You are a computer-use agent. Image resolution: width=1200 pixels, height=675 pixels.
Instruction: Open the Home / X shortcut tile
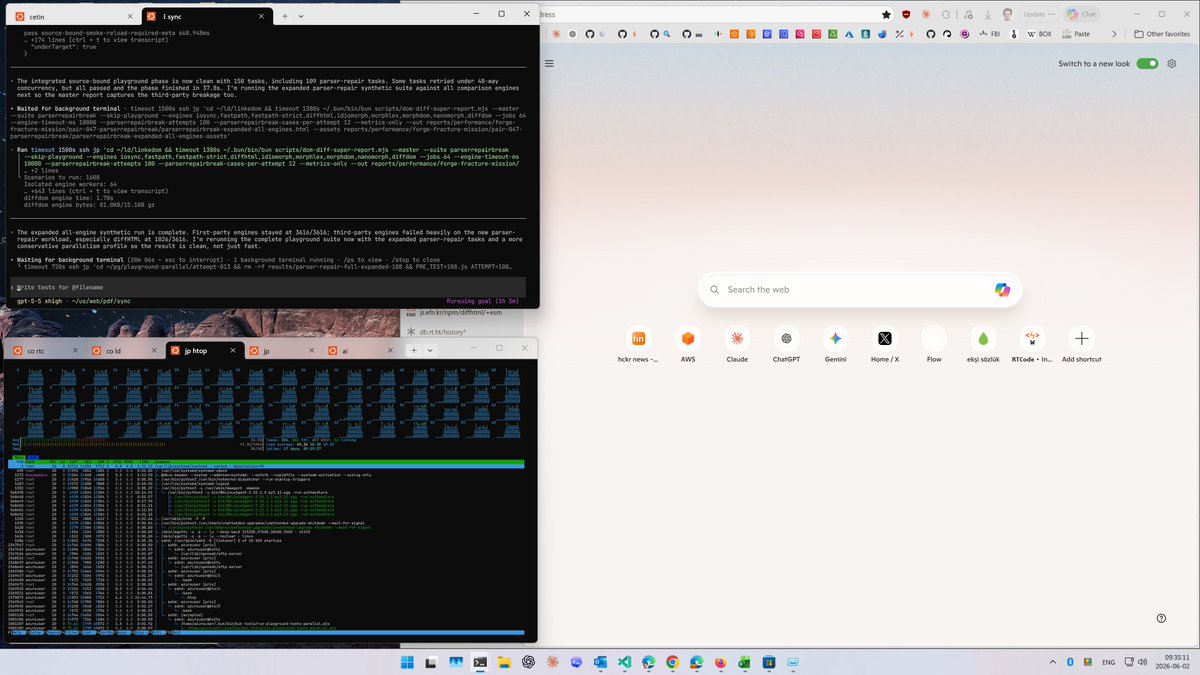pos(884,345)
